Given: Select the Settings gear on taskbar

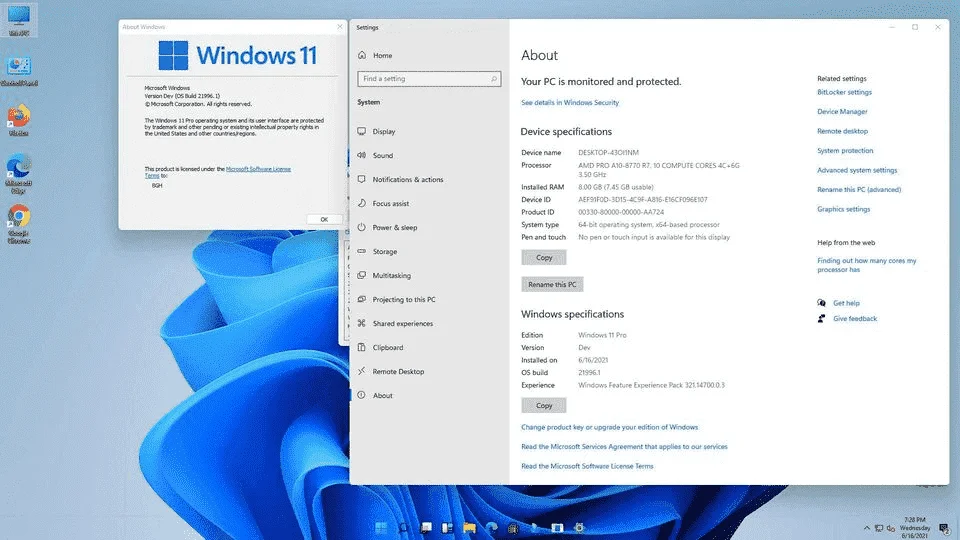Looking at the screenshot, I should pyautogui.click(x=579, y=528).
